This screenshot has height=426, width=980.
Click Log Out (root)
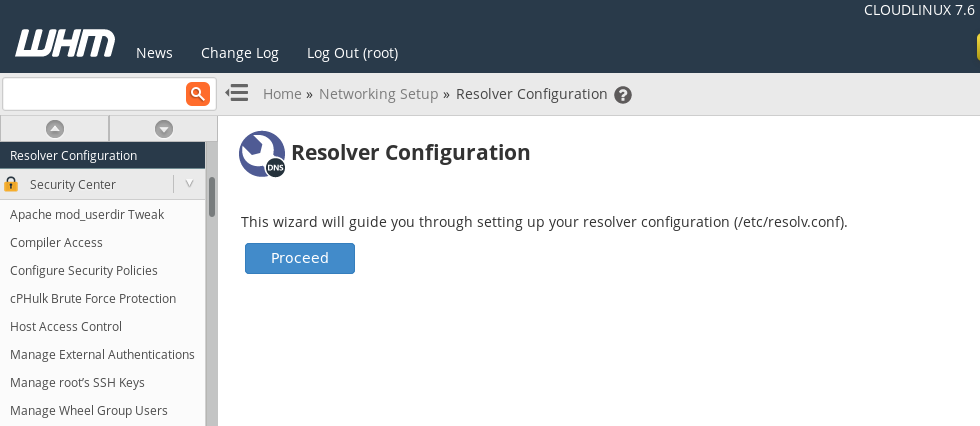[352, 53]
